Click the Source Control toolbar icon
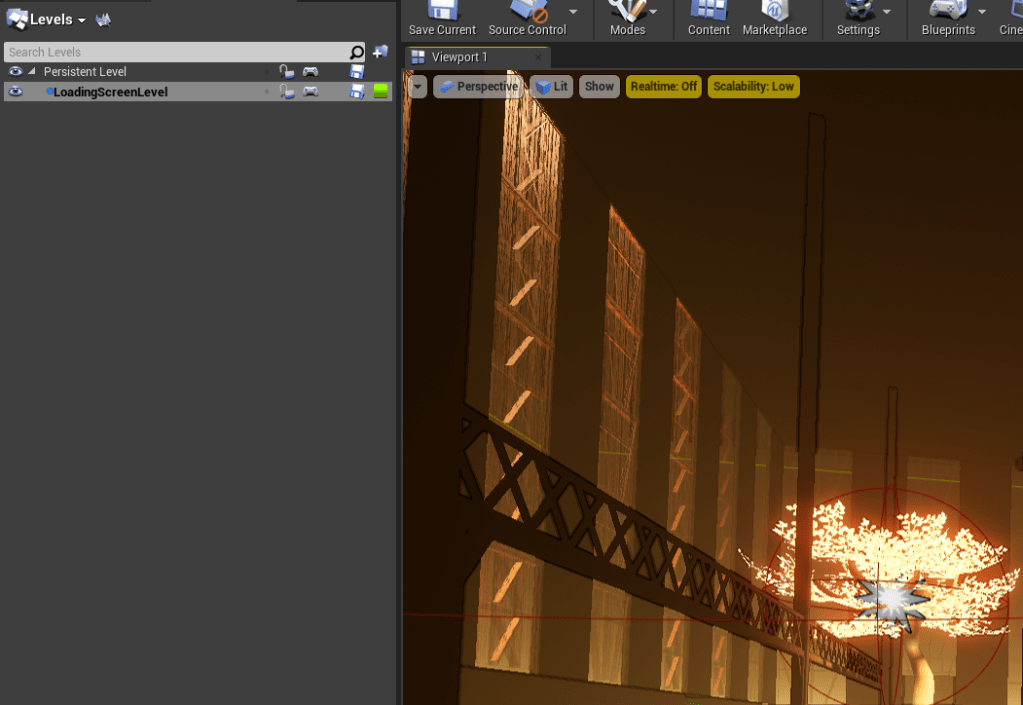Image resolution: width=1023 pixels, height=705 pixels. pos(527,14)
